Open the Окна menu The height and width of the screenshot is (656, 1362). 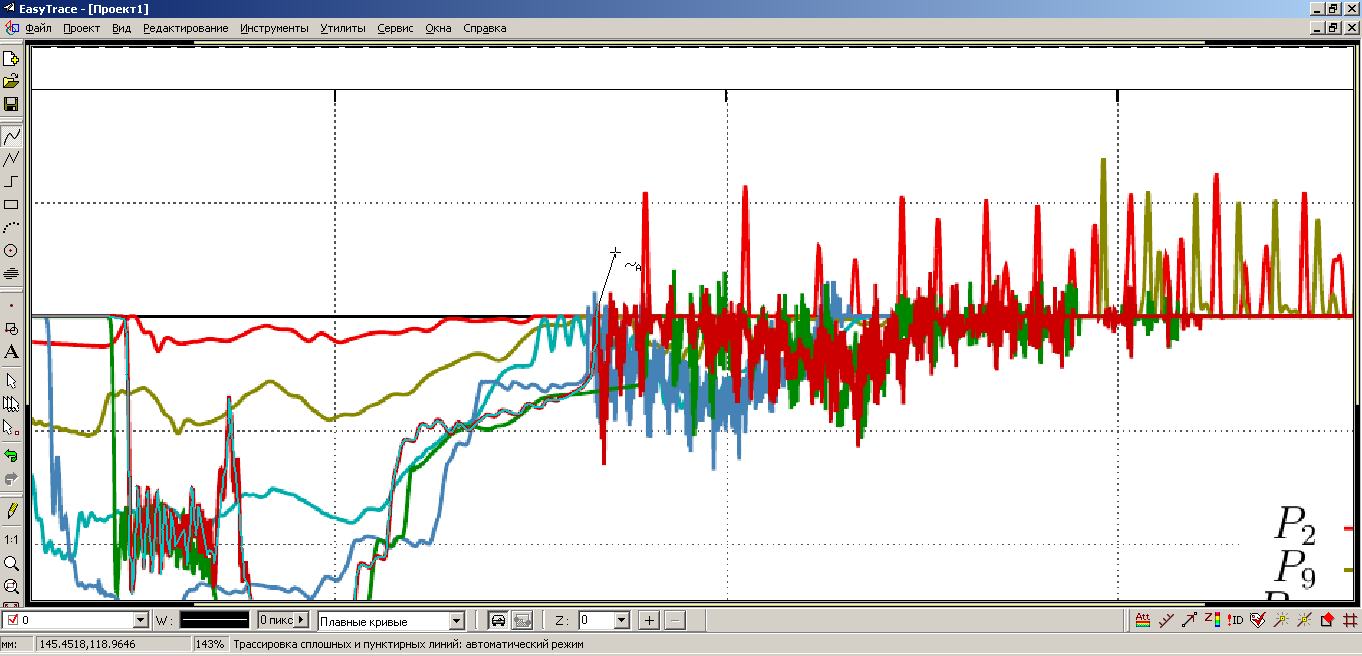point(438,28)
